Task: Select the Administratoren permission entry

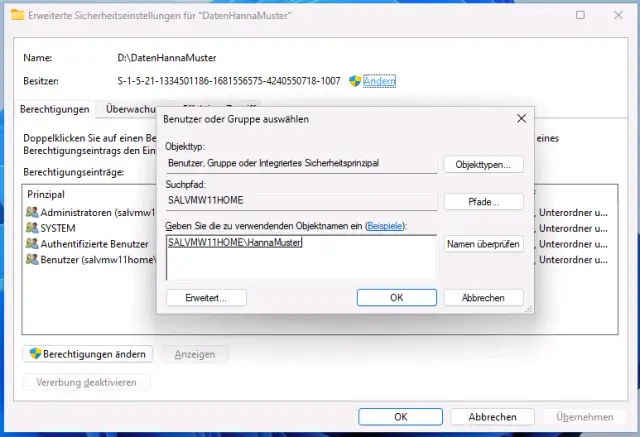Action: (x=91, y=213)
